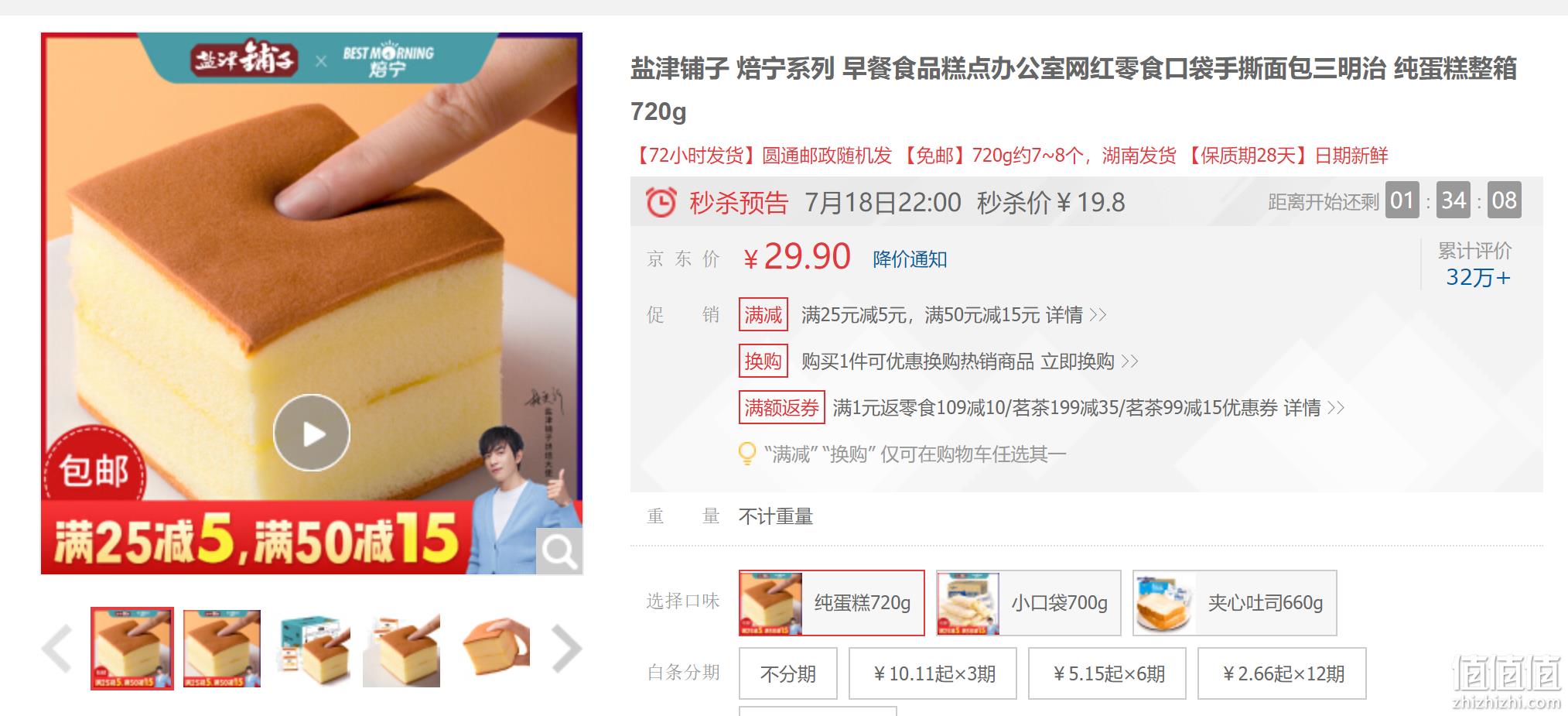
Task: Play the product video
Action: (311, 433)
